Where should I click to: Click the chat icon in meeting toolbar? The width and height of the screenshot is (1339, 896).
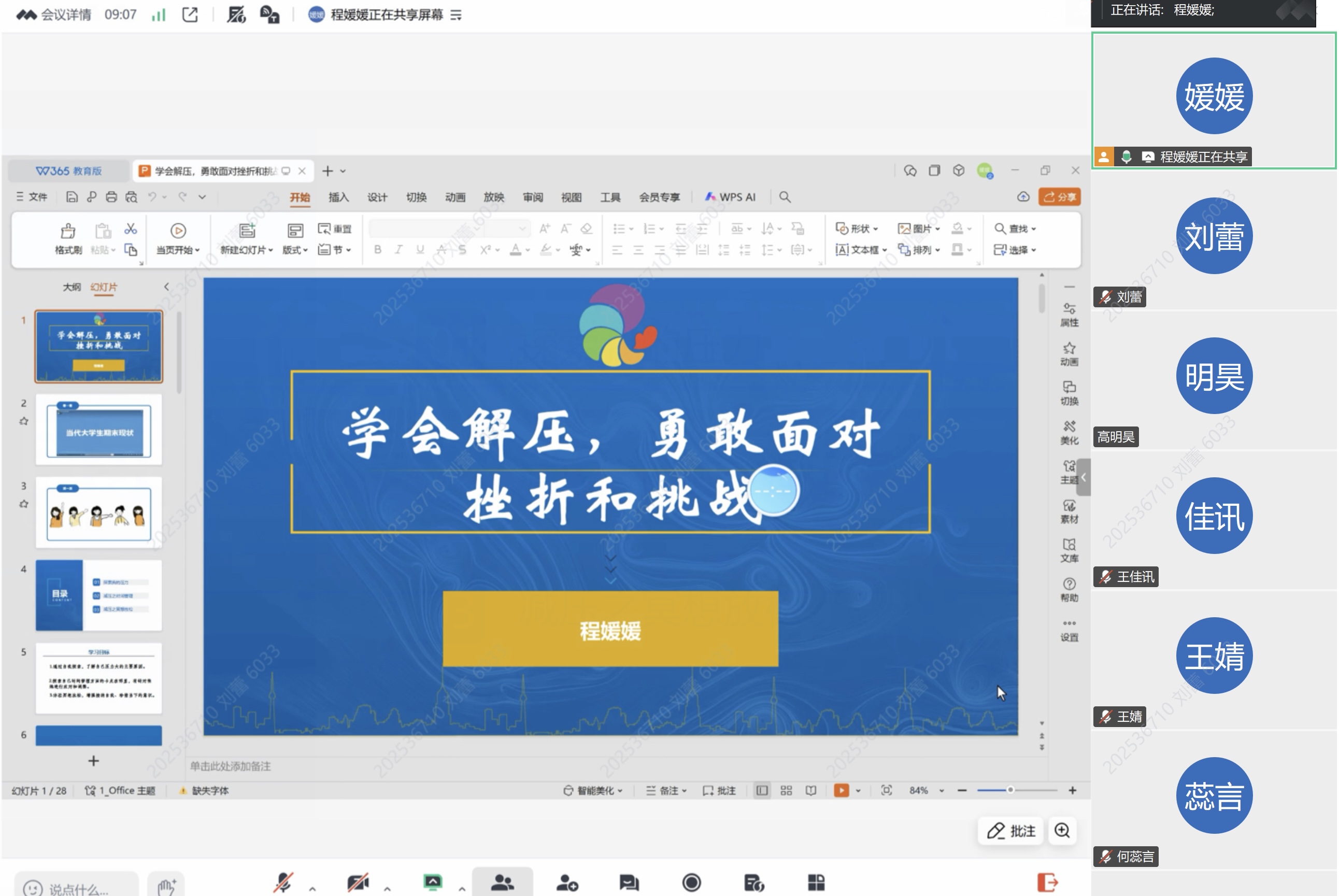pos(629,883)
